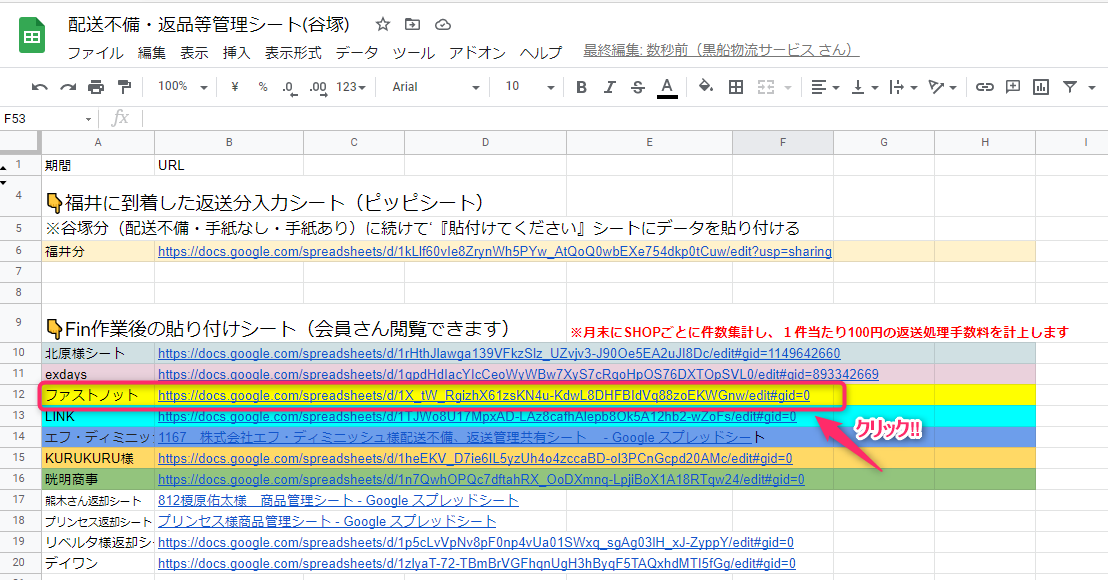This screenshot has width=1108, height=580.
Task: Toggle italic formatting
Action: [609, 87]
